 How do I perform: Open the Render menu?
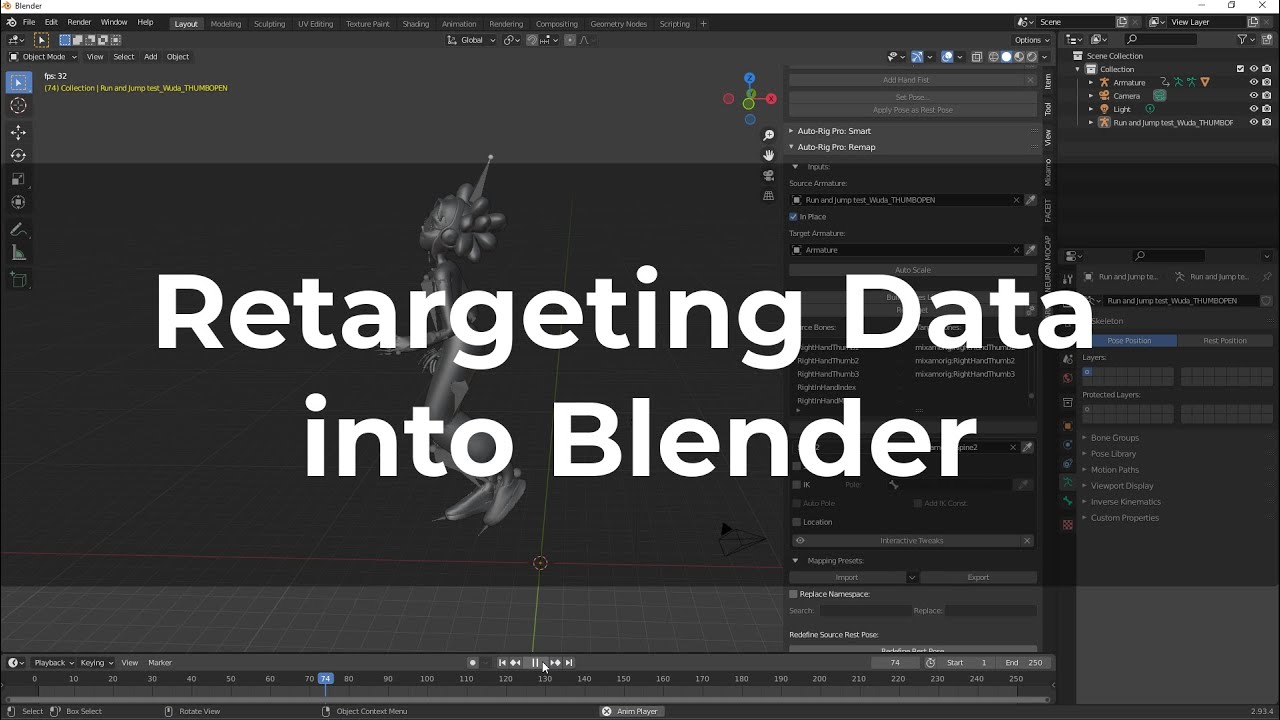(x=79, y=22)
